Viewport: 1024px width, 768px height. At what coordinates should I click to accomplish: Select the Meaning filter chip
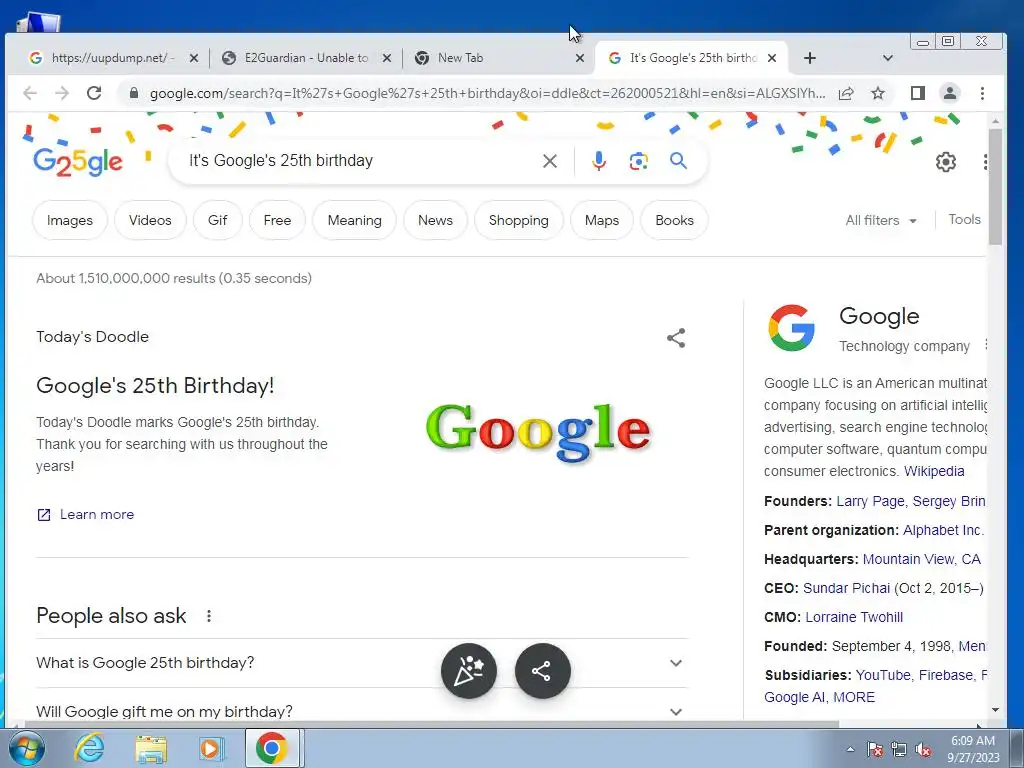(355, 220)
